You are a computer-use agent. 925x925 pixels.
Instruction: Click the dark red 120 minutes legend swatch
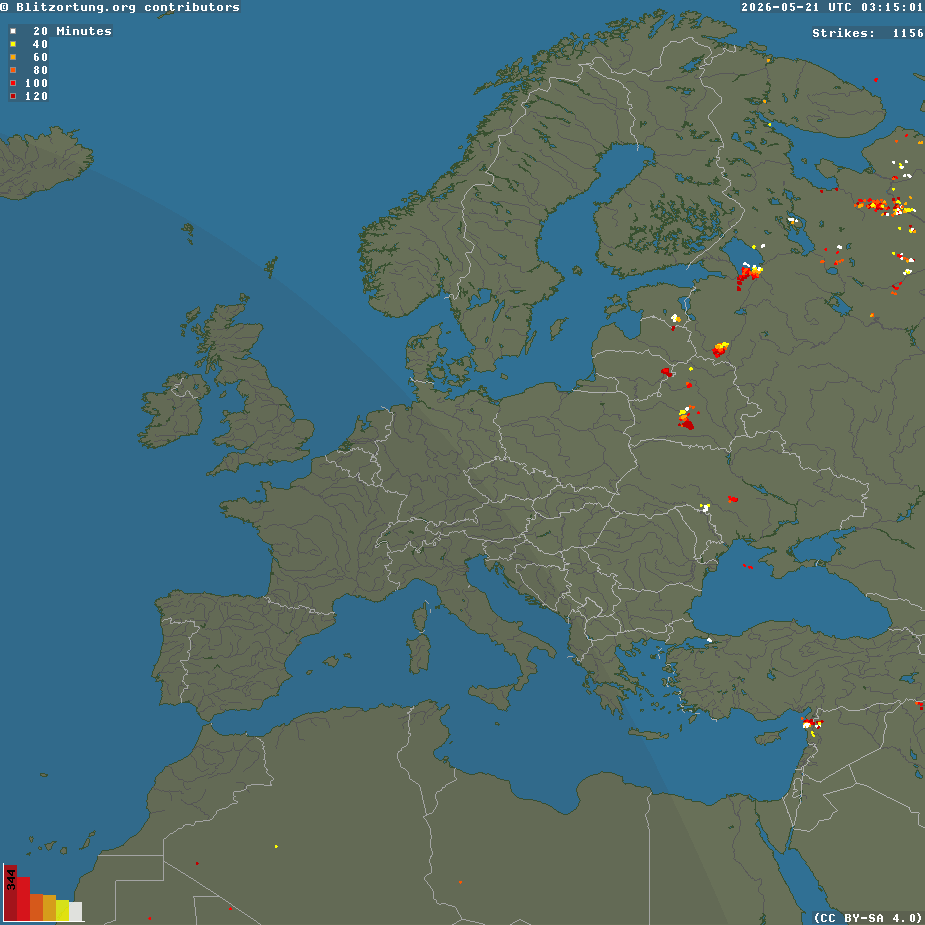tap(13, 96)
